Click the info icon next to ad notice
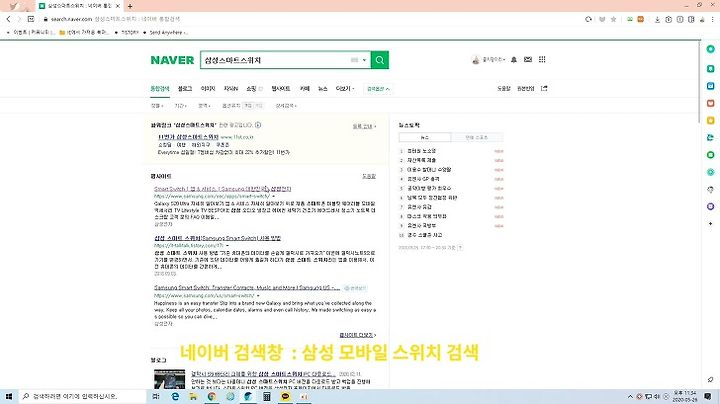The width and height of the screenshot is (720, 404). tap(258, 125)
